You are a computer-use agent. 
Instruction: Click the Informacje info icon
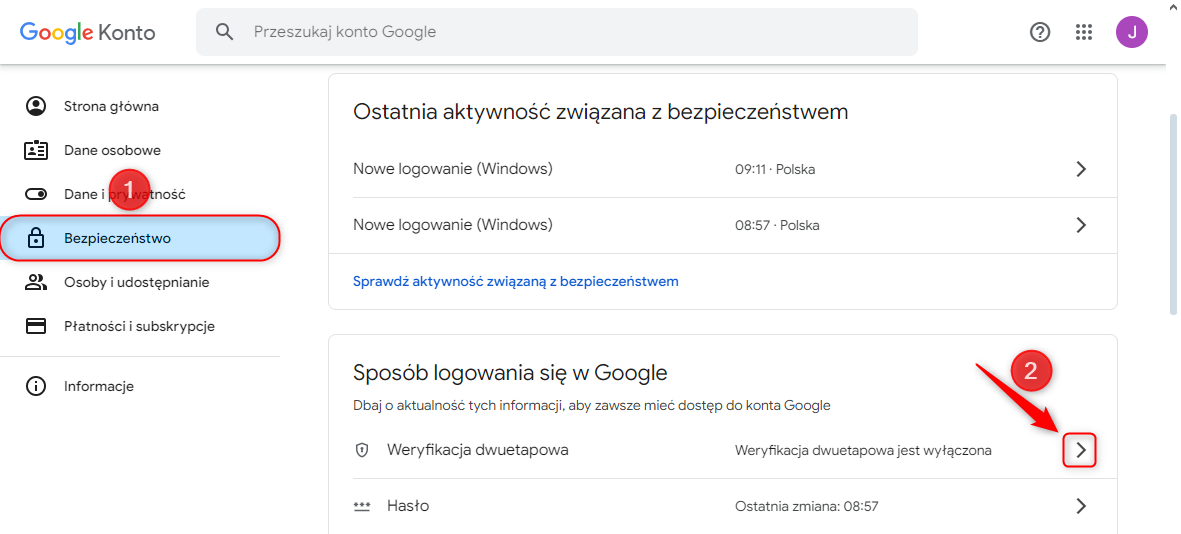[x=36, y=386]
